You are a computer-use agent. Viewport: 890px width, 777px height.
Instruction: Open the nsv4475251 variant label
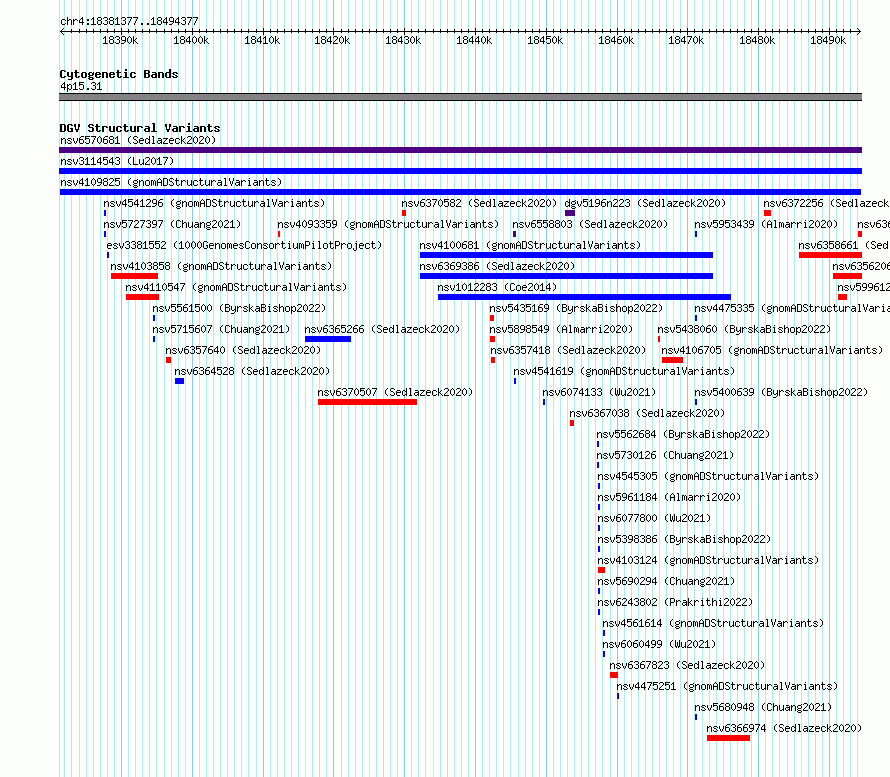727,686
